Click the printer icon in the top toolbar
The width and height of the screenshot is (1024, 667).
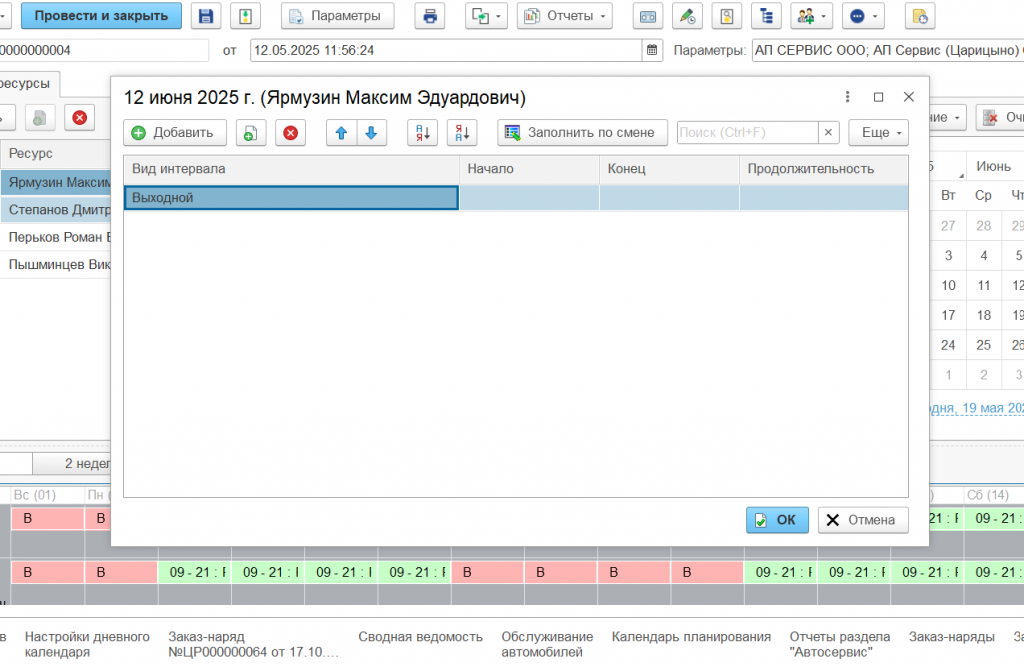430,16
